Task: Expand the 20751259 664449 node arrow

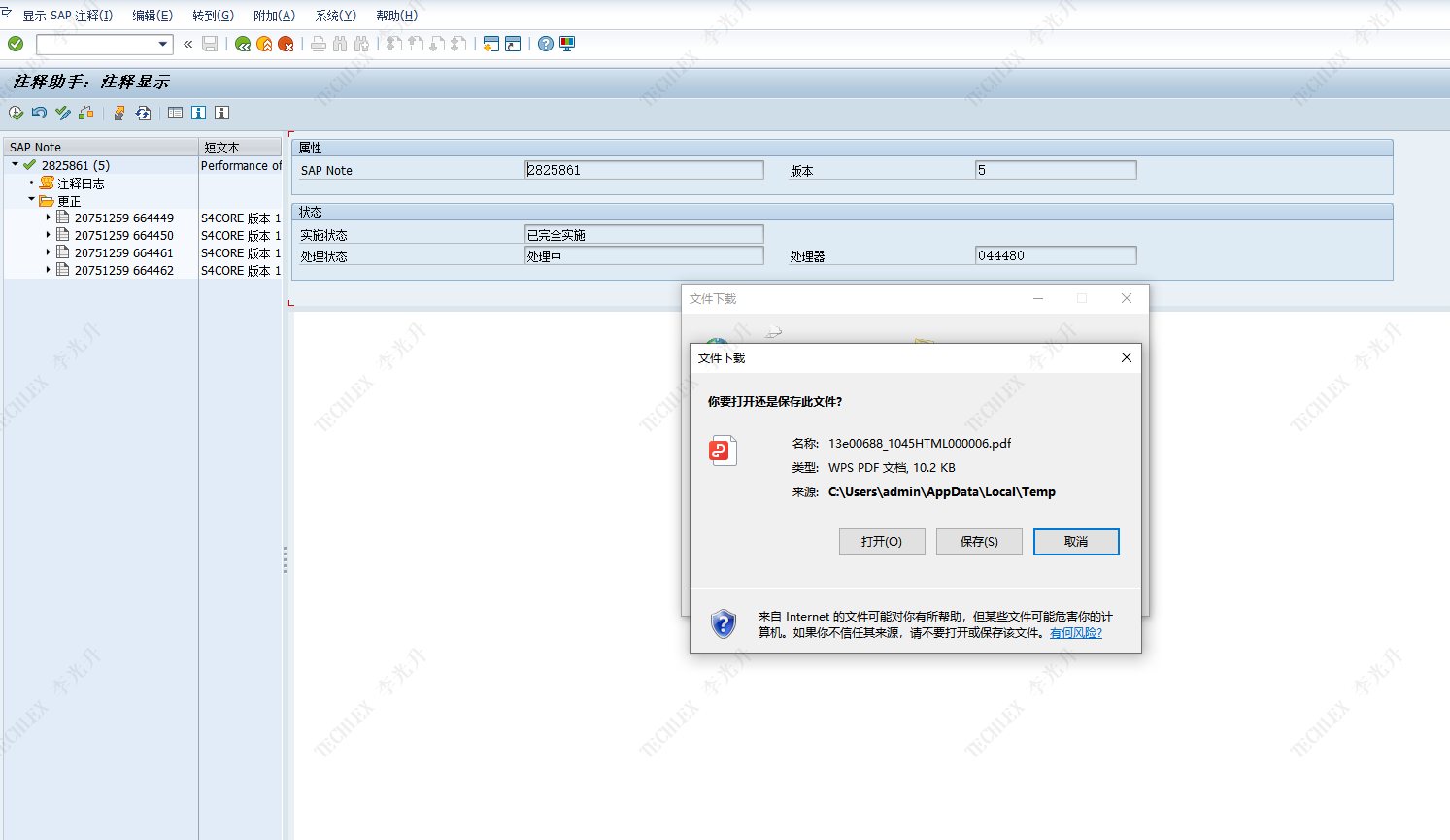Action: click(48, 218)
